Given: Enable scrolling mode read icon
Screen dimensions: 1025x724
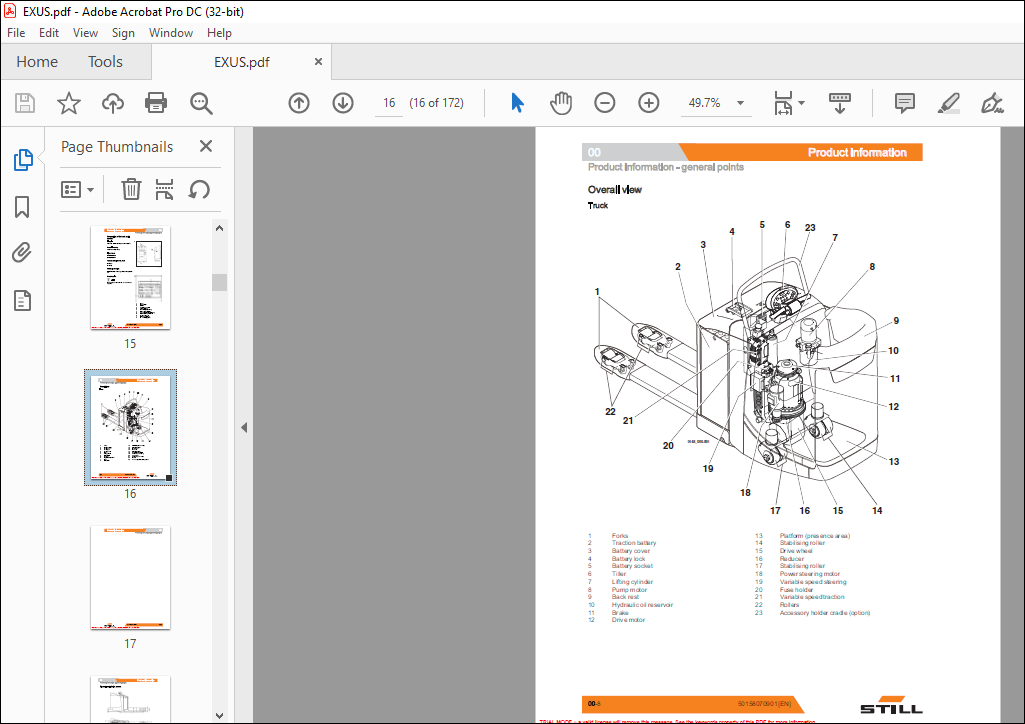Looking at the screenshot, I should click(840, 103).
